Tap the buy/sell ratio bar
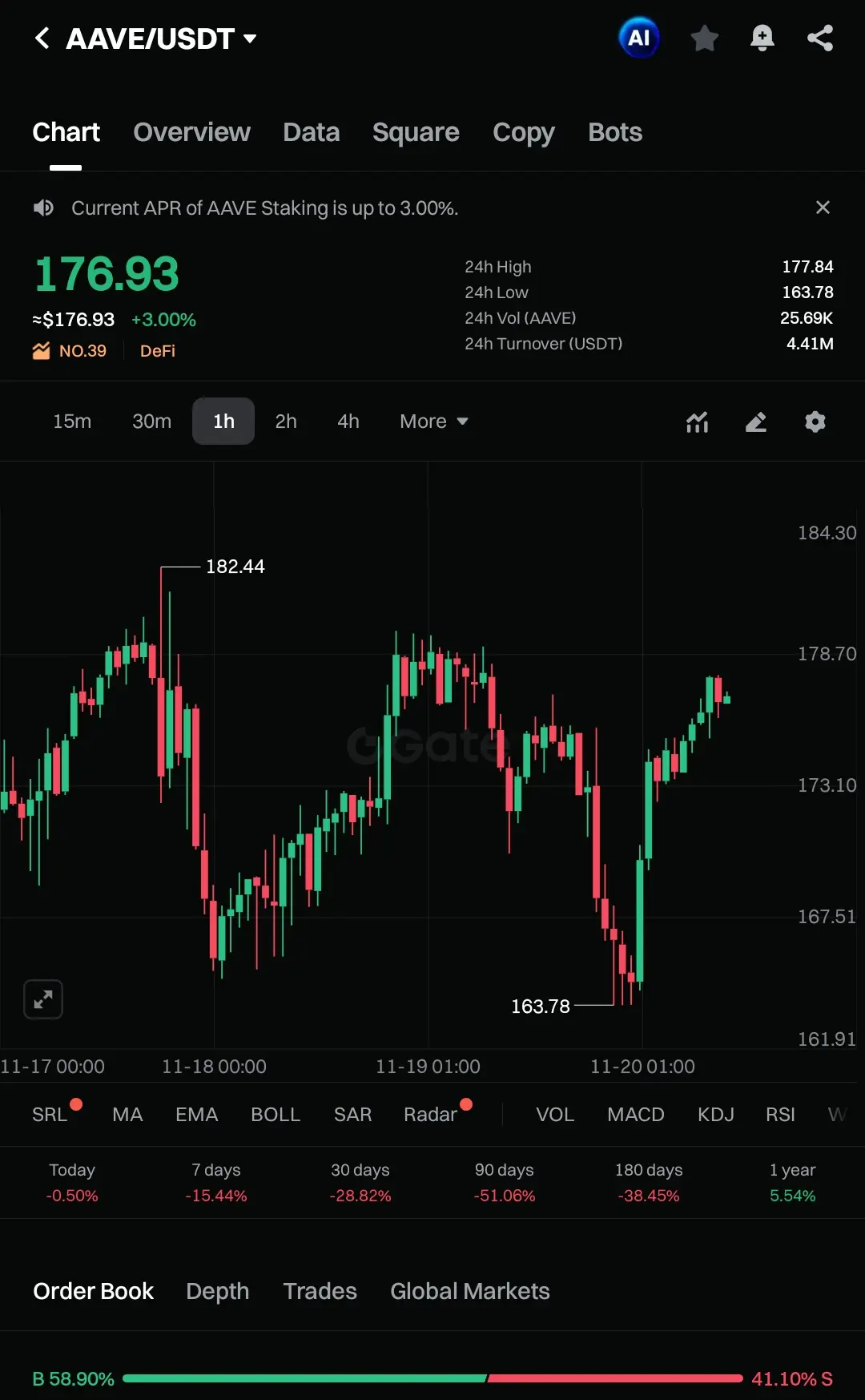 (x=432, y=1378)
